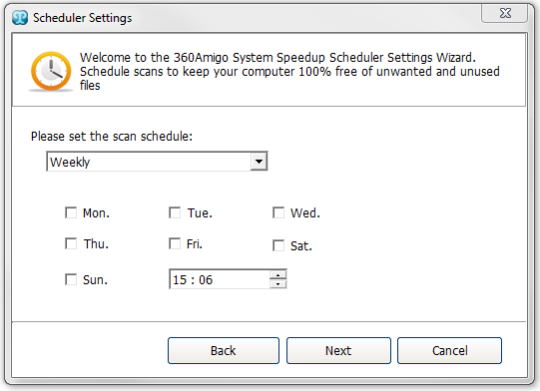Close the Scheduler Settings window
Screen dimensions: 540x391
pos(505,13)
